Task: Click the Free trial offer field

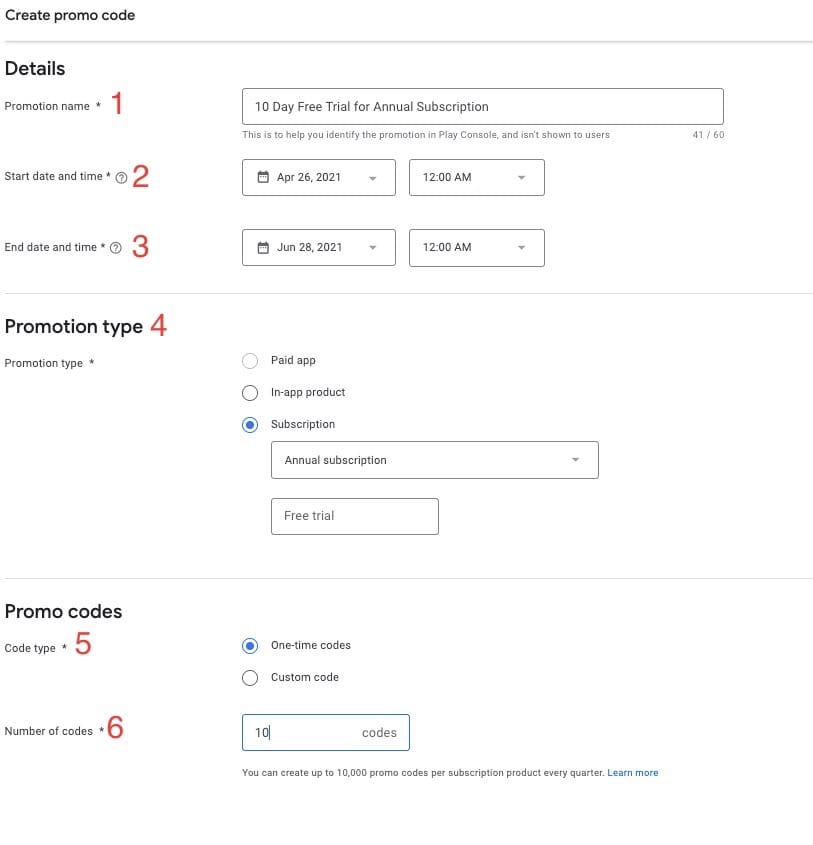Action: (x=354, y=516)
